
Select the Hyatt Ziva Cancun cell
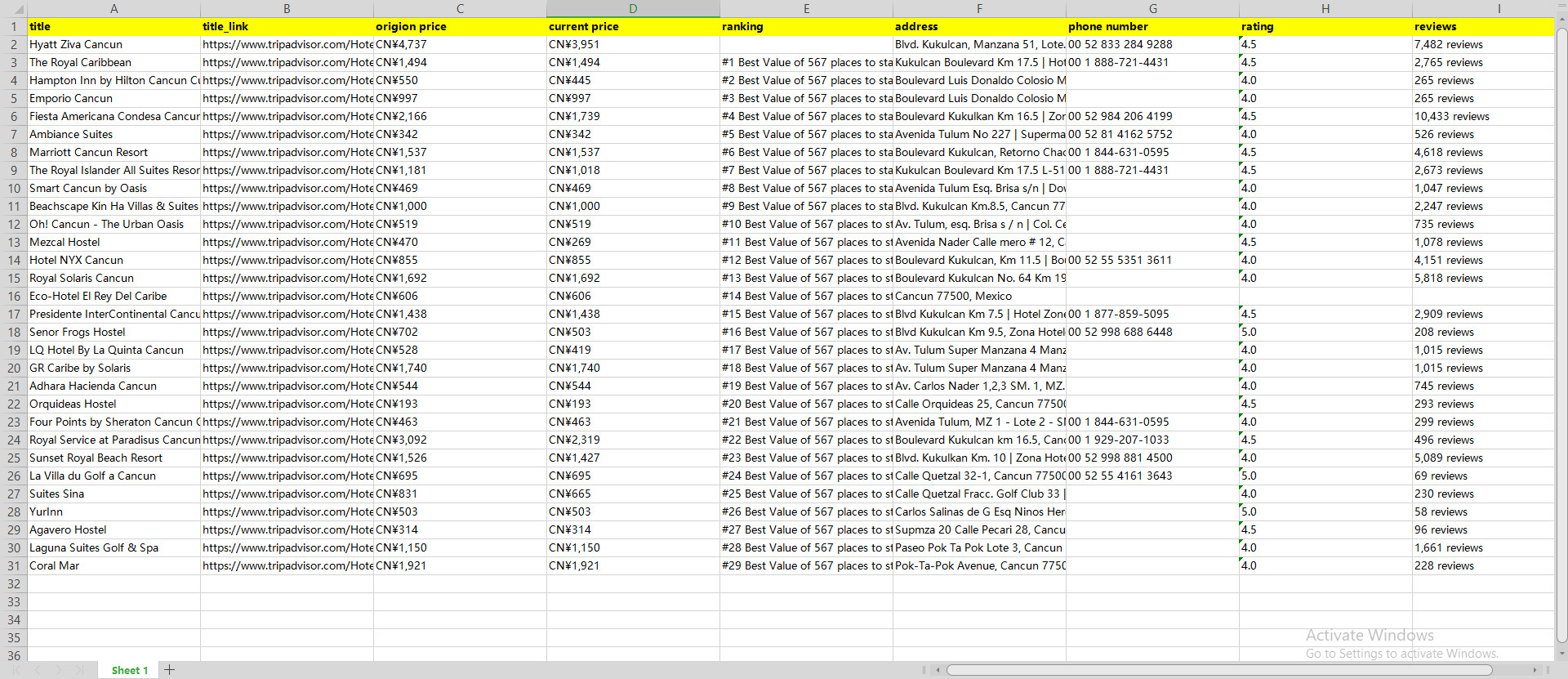tap(114, 45)
